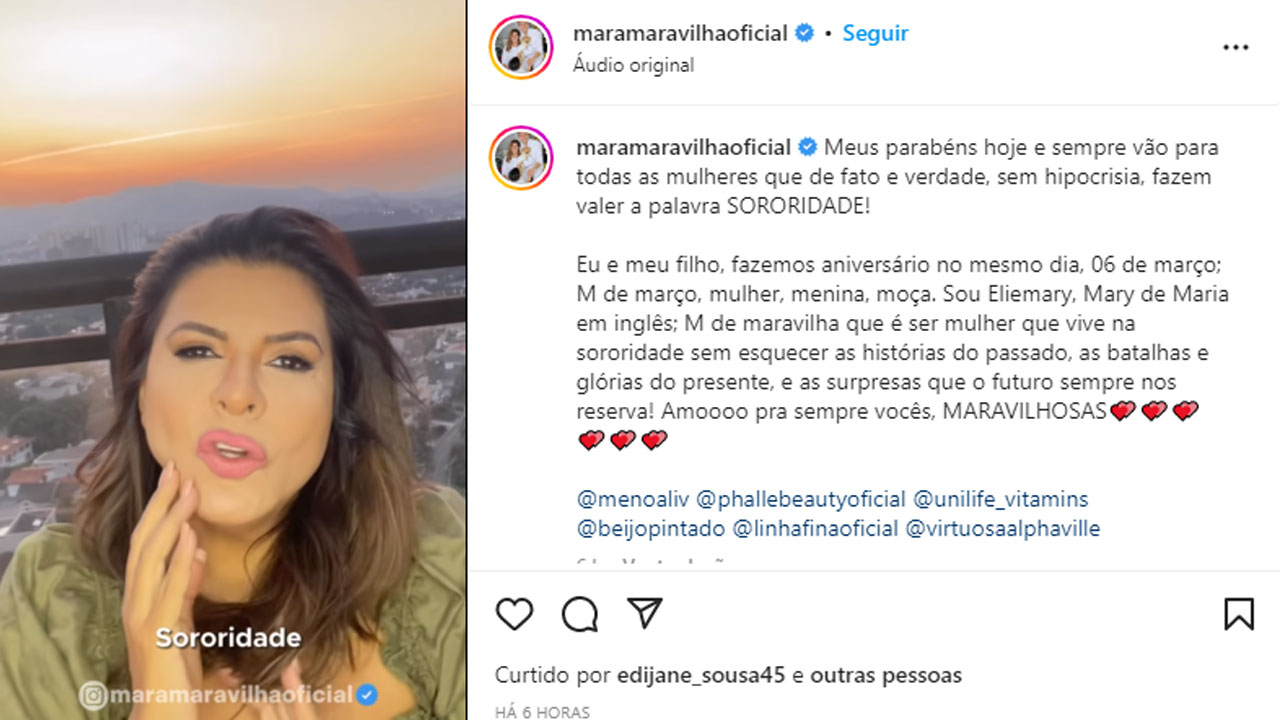View outras pessoas who liked the post
Viewport: 1280px width, 720px height.
point(886,676)
